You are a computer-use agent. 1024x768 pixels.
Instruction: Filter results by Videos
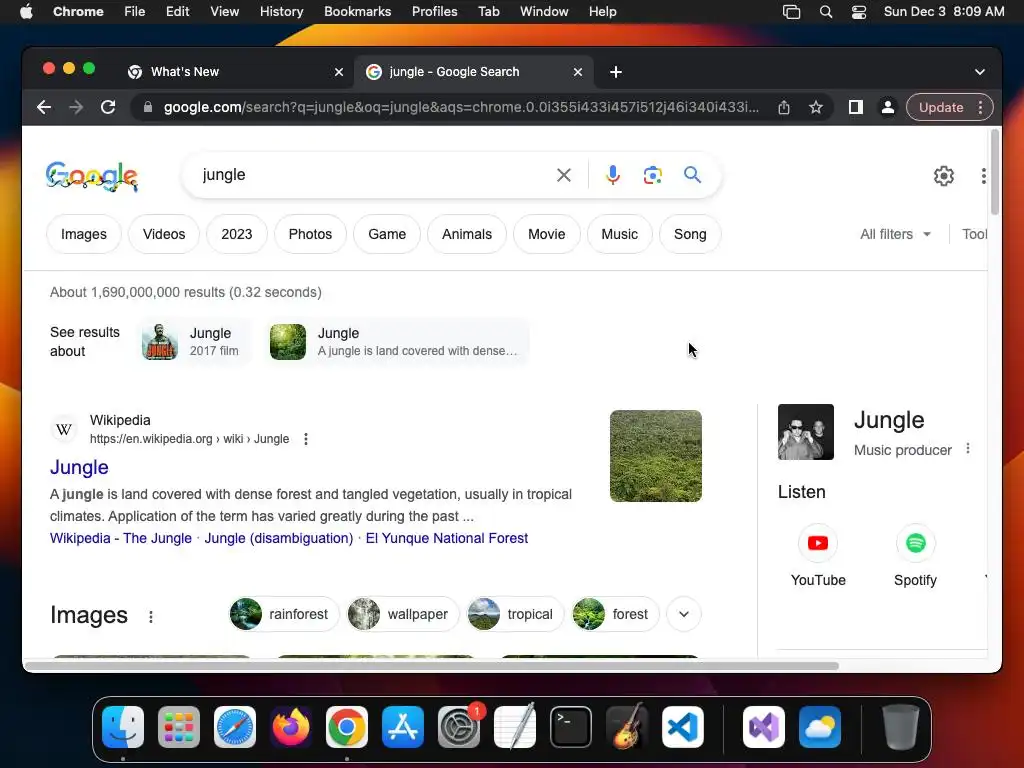pyautogui.click(x=164, y=234)
